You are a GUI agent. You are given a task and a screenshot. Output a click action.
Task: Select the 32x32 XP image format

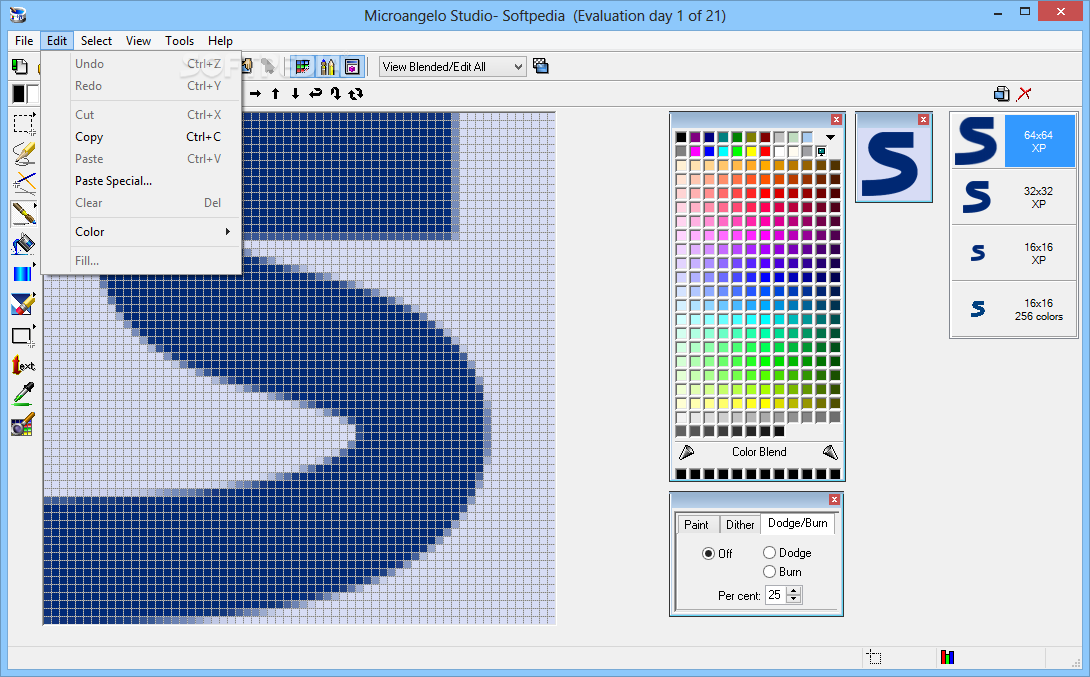pyautogui.click(x=1014, y=197)
